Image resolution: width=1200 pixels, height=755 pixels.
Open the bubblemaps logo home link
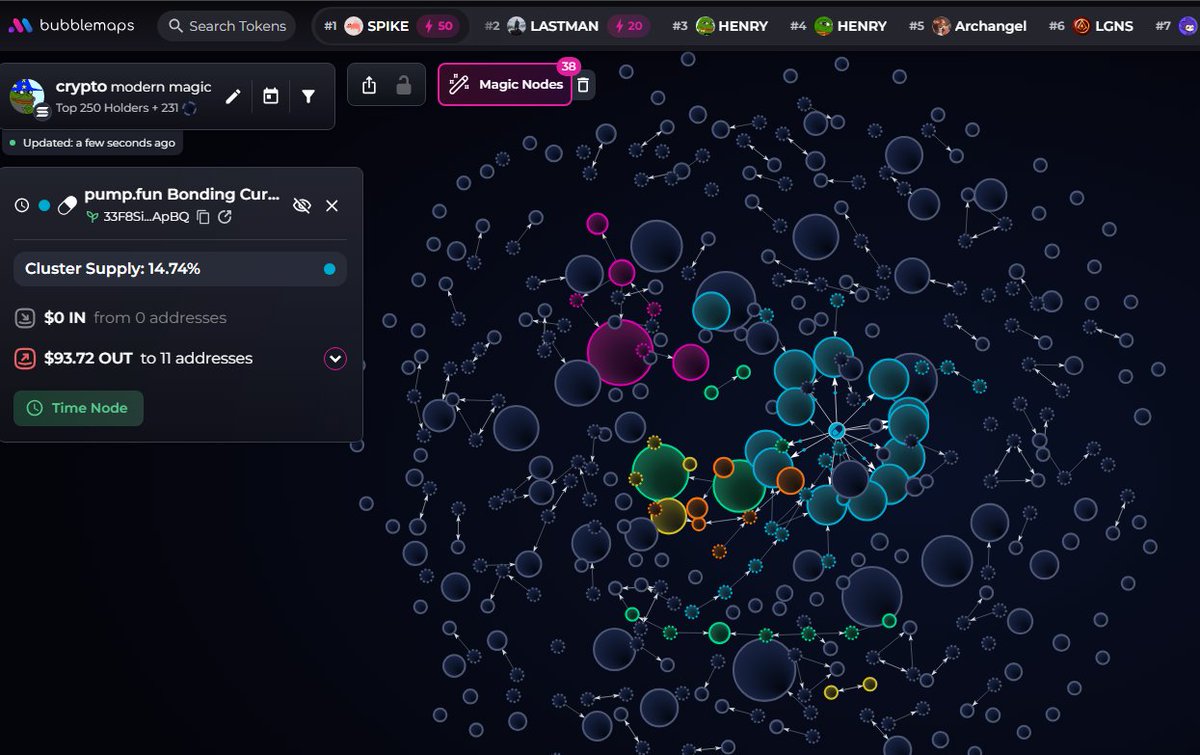coord(71,26)
